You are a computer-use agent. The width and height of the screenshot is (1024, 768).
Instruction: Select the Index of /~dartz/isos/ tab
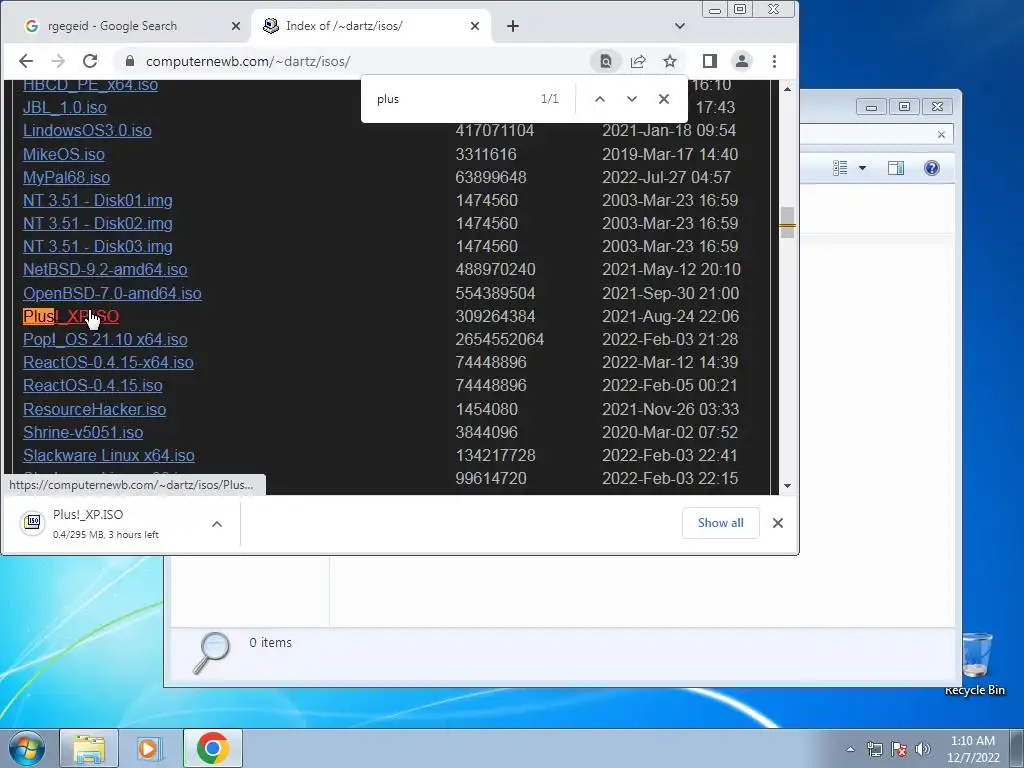tap(371, 26)
